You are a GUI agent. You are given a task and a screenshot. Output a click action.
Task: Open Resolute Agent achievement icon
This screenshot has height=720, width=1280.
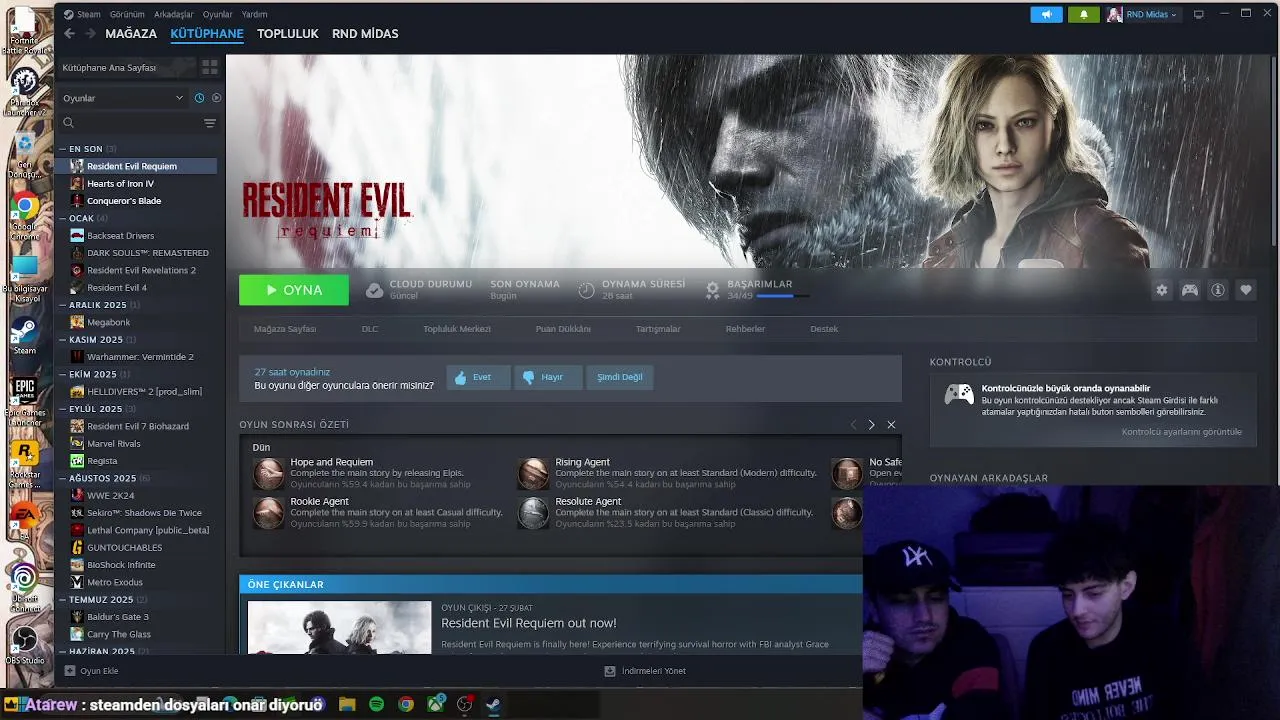click(534, 512)
